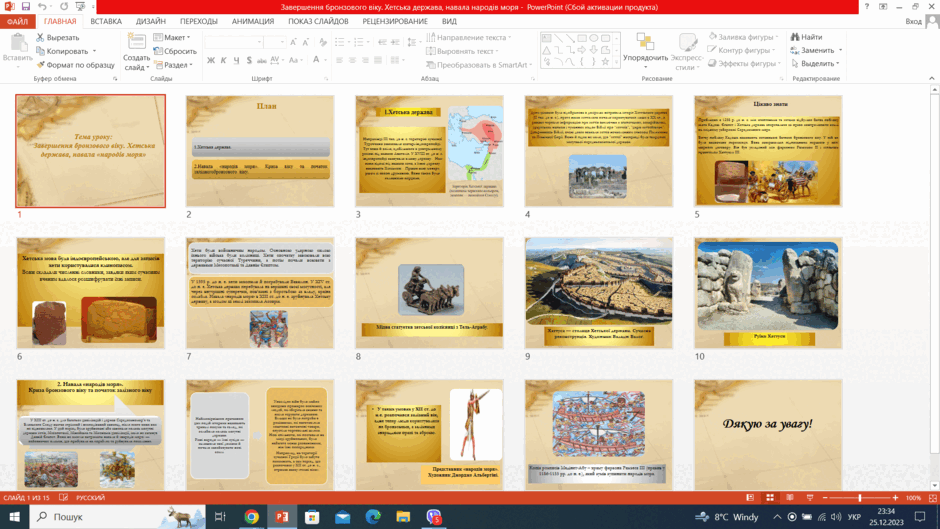Click the language indicator РУССКИЙ in status bar
The image size is (940, 529).
[91, 498]
